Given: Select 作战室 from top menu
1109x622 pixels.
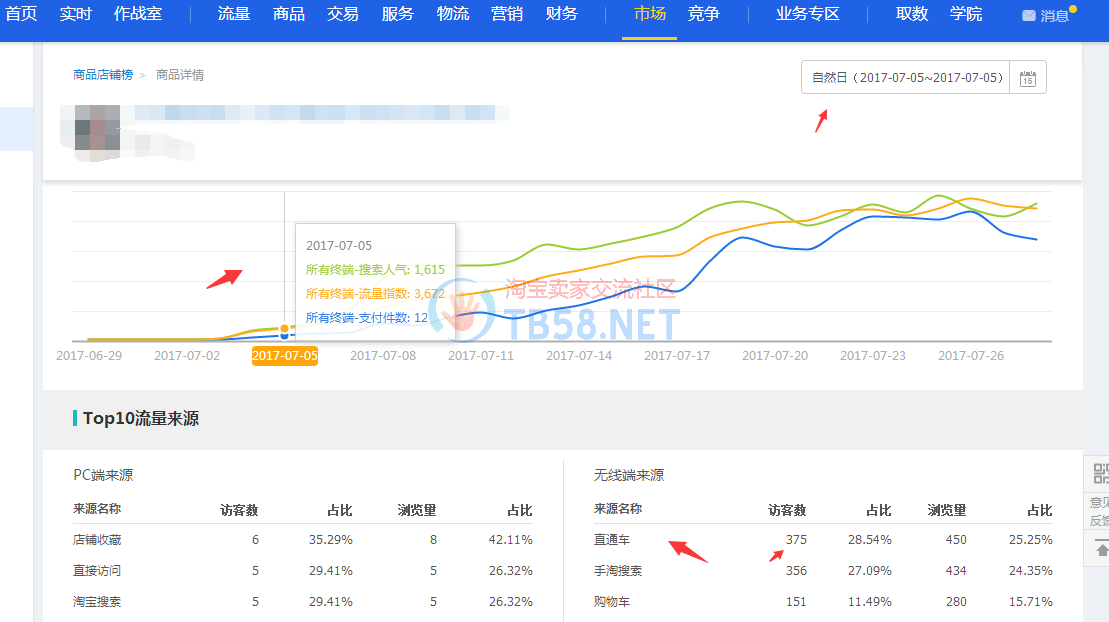Looking at the screenshot, I should point(138,14).
